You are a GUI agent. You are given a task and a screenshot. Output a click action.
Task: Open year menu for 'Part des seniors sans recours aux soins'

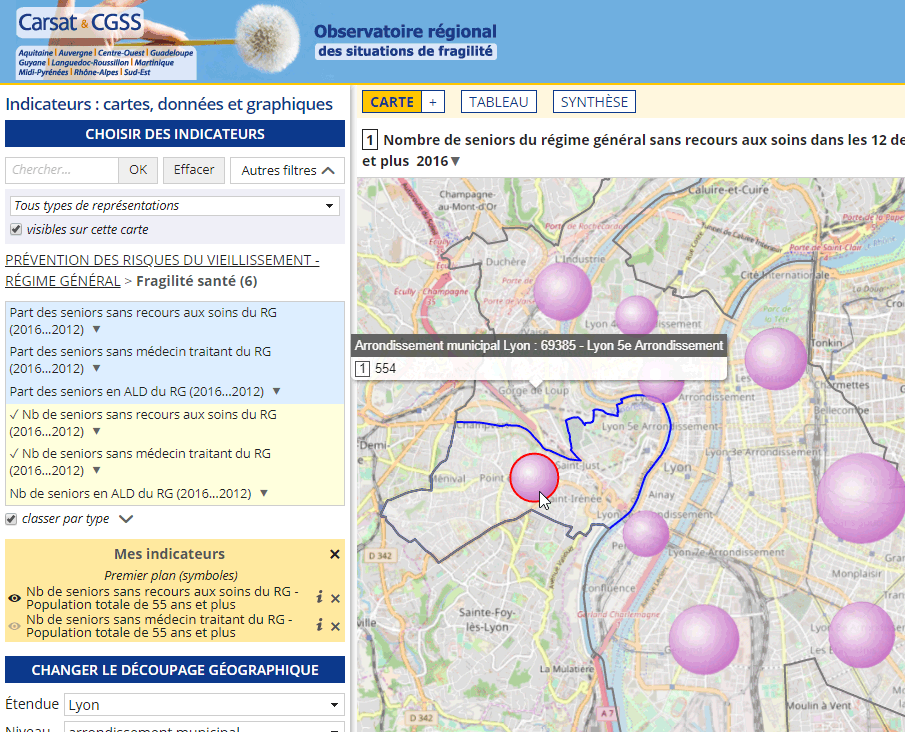pyautogui.click(x=96, y=330)
